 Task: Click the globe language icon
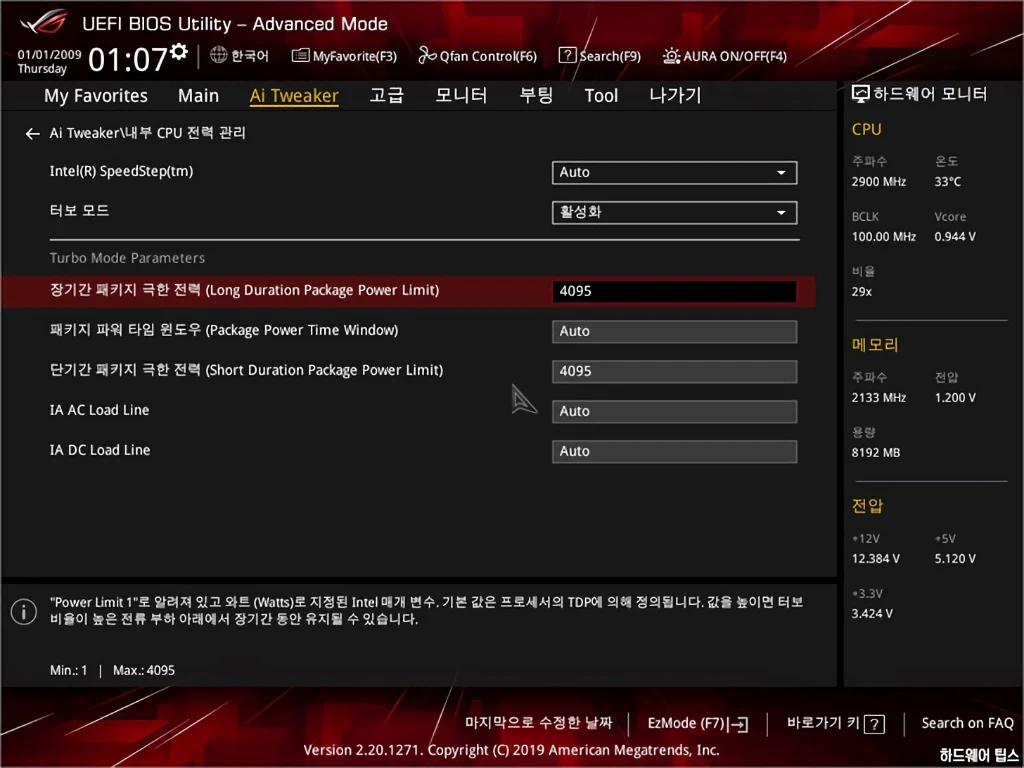tap(218, 56)
